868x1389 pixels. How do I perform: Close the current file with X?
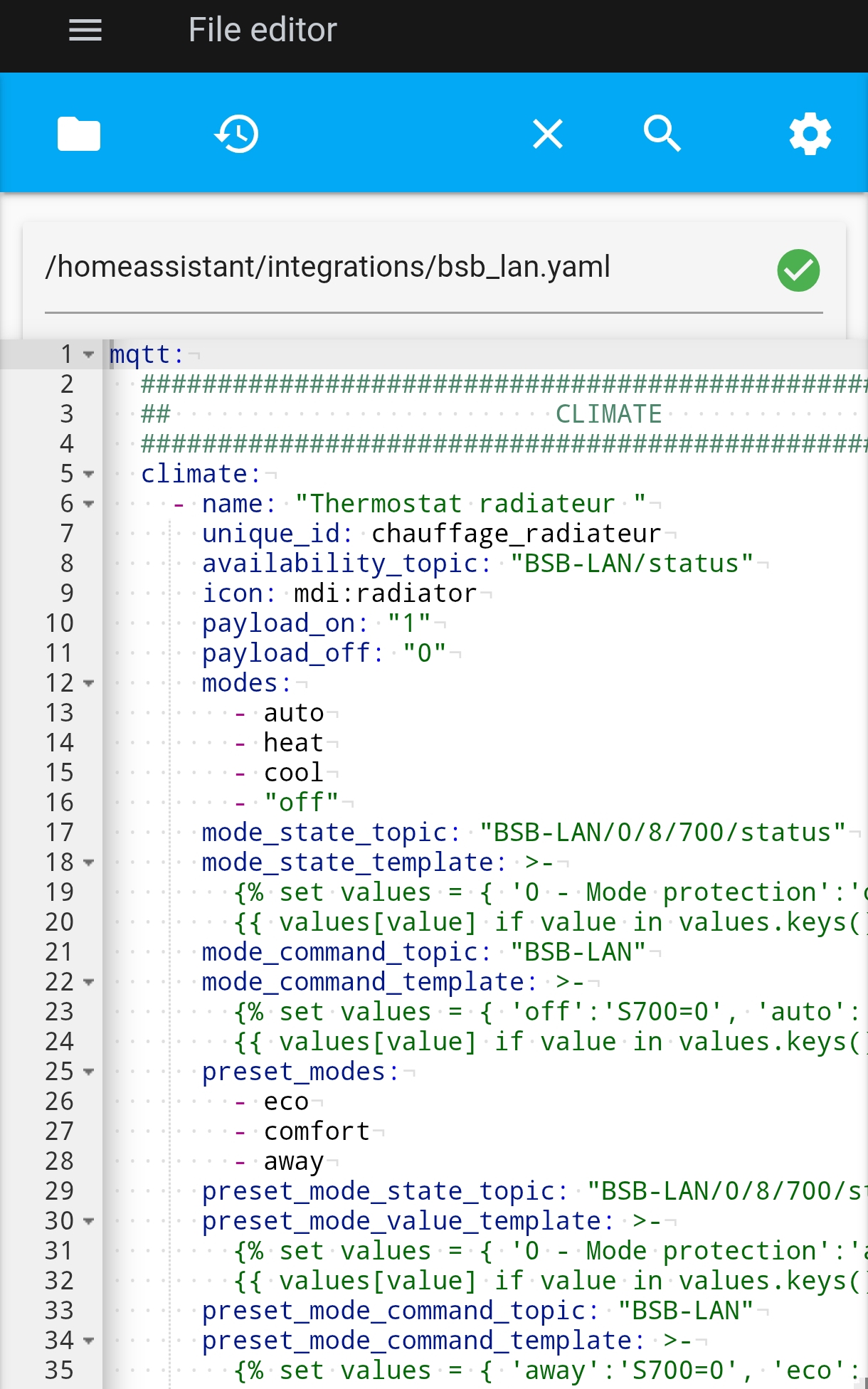pyautogui.click(x=548, y=134)
